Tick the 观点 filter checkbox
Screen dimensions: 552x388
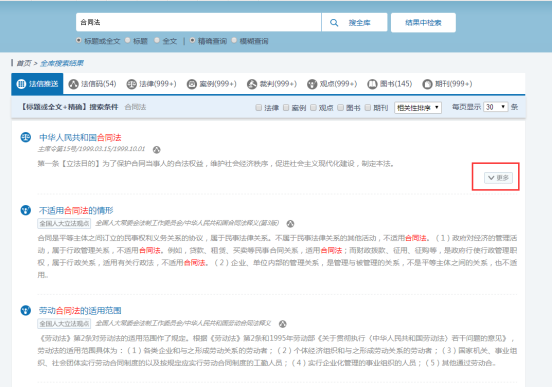tap(313, 107)
